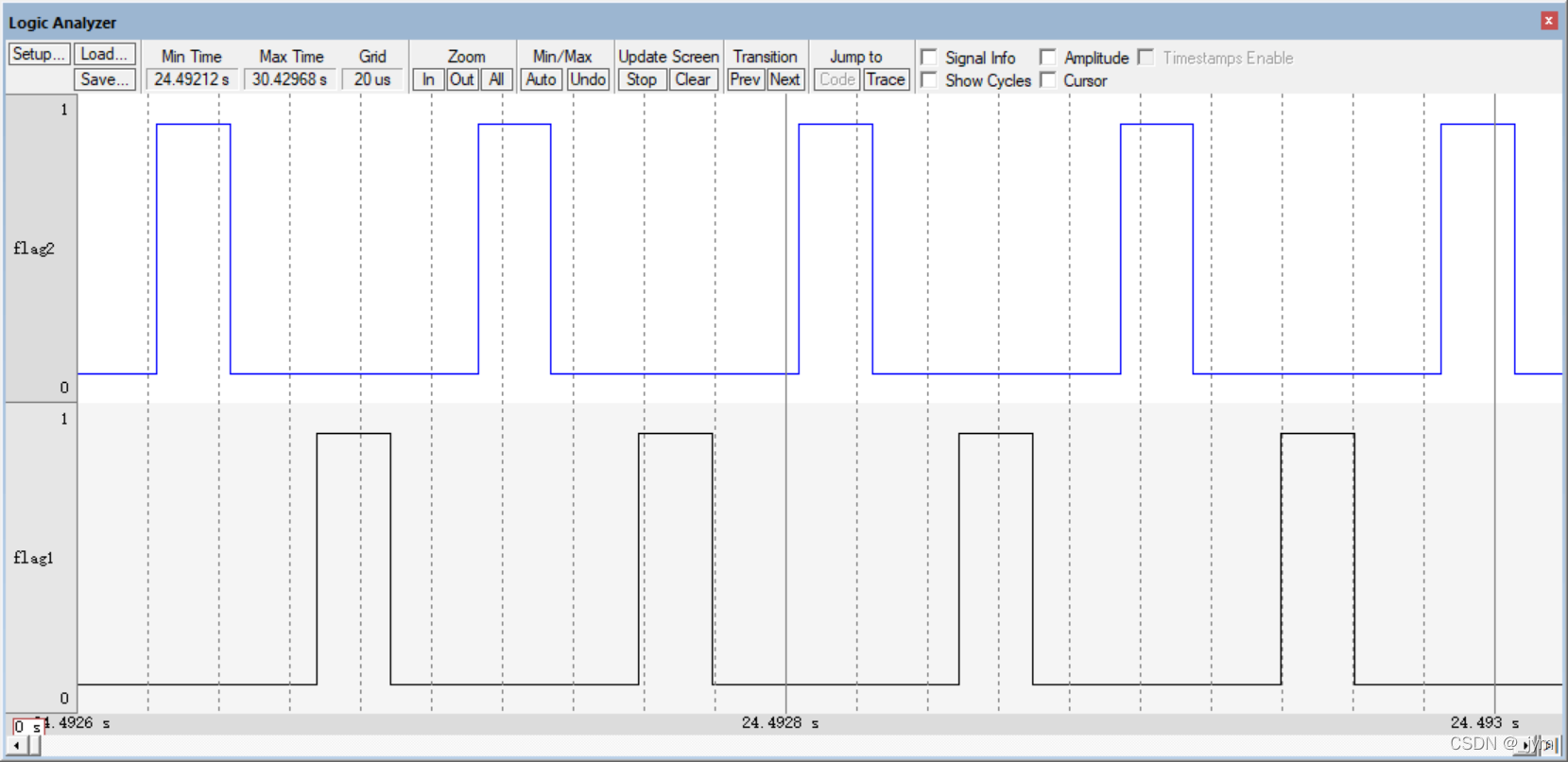This screenshot has height=762, width=1568.
Task: Jump to Next transition
Action: [x=784, y=79]
